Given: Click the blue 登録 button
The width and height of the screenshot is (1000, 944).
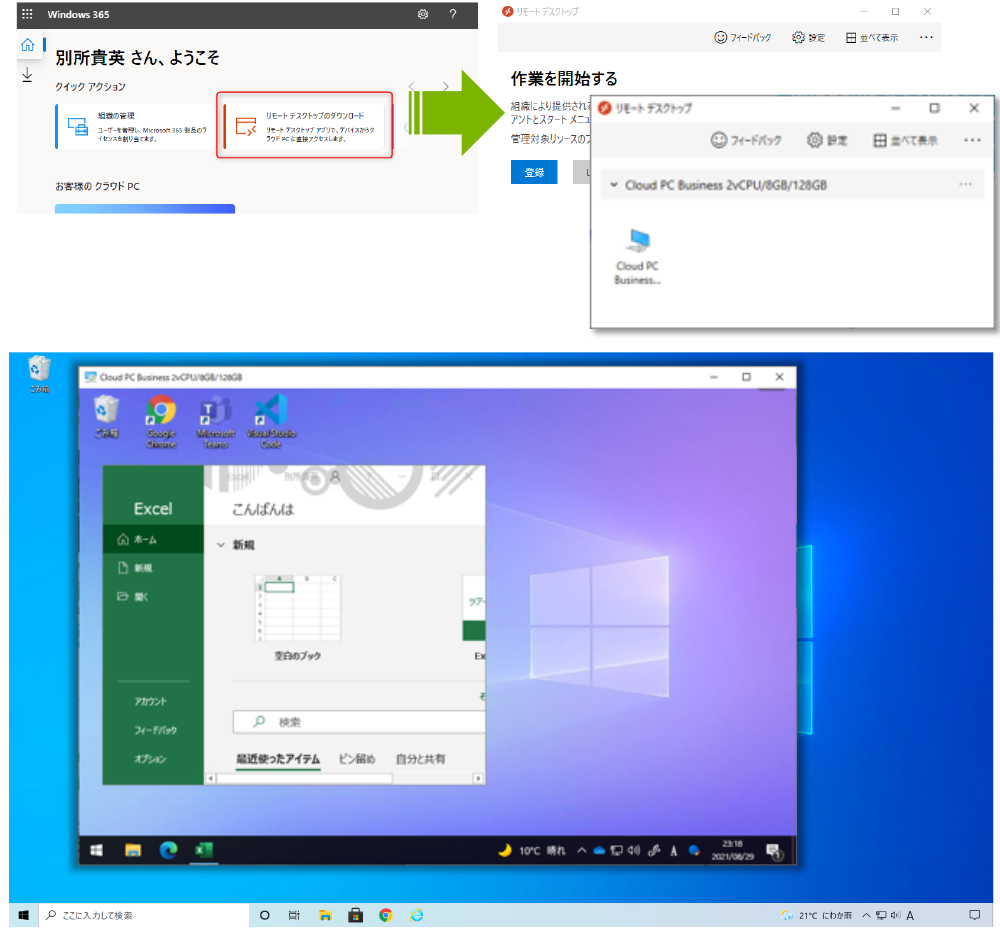Looking at the screenshot, I should click(x=534, y=172).
